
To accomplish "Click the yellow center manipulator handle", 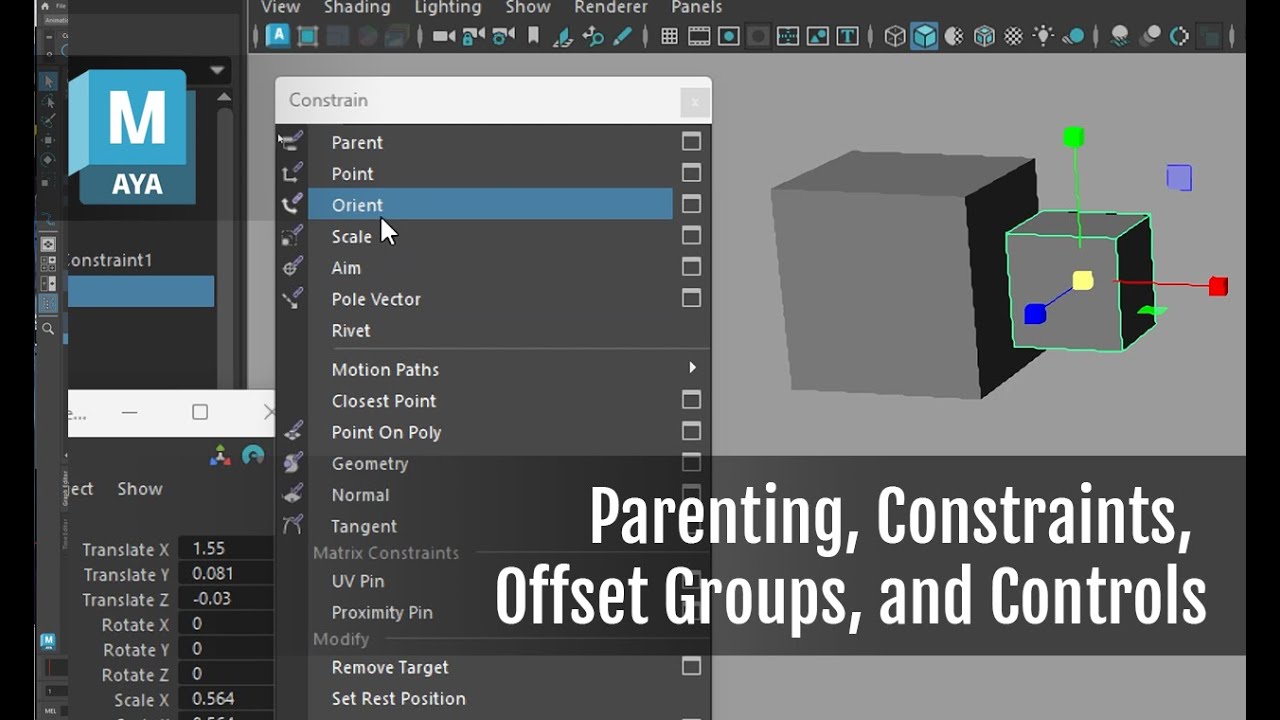I will pyautogui.click(x=1083, y=281).
